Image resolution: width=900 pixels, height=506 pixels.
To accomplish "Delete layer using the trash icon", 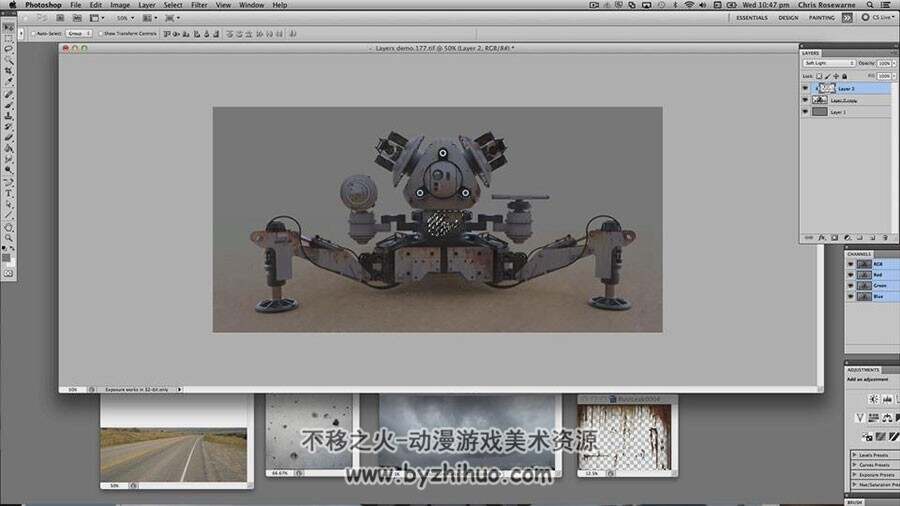I will (886, 238).
